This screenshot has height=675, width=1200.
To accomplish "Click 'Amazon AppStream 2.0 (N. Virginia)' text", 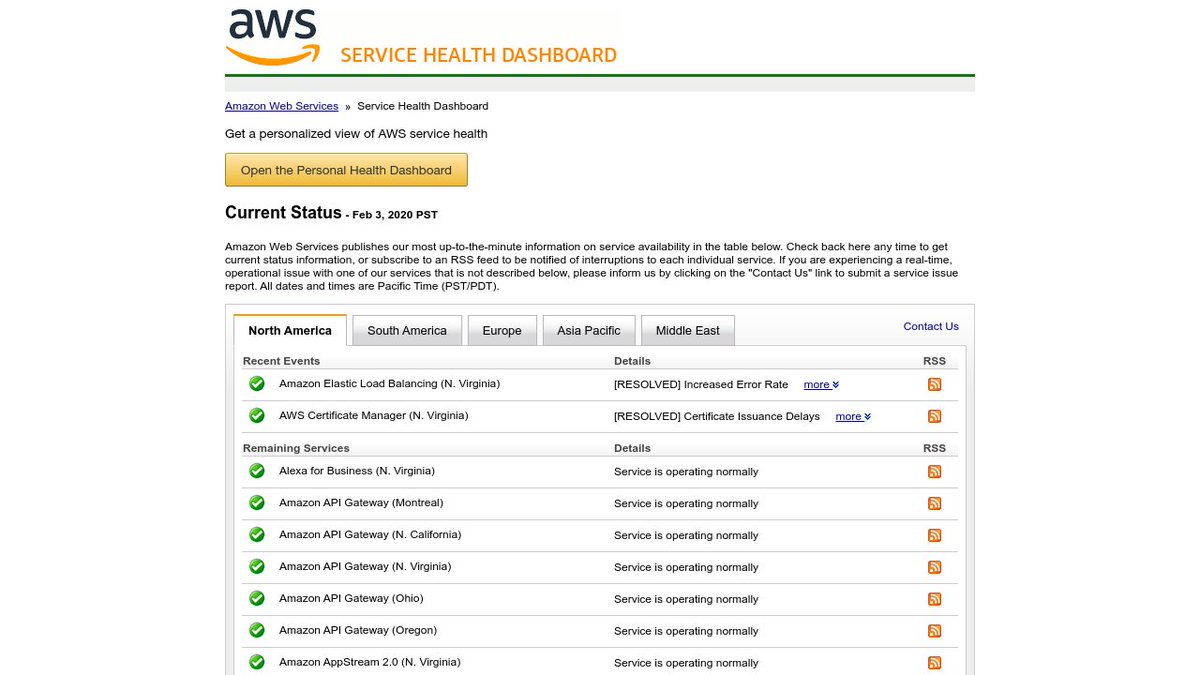I will pyautogui.click(x=370, y=662).
